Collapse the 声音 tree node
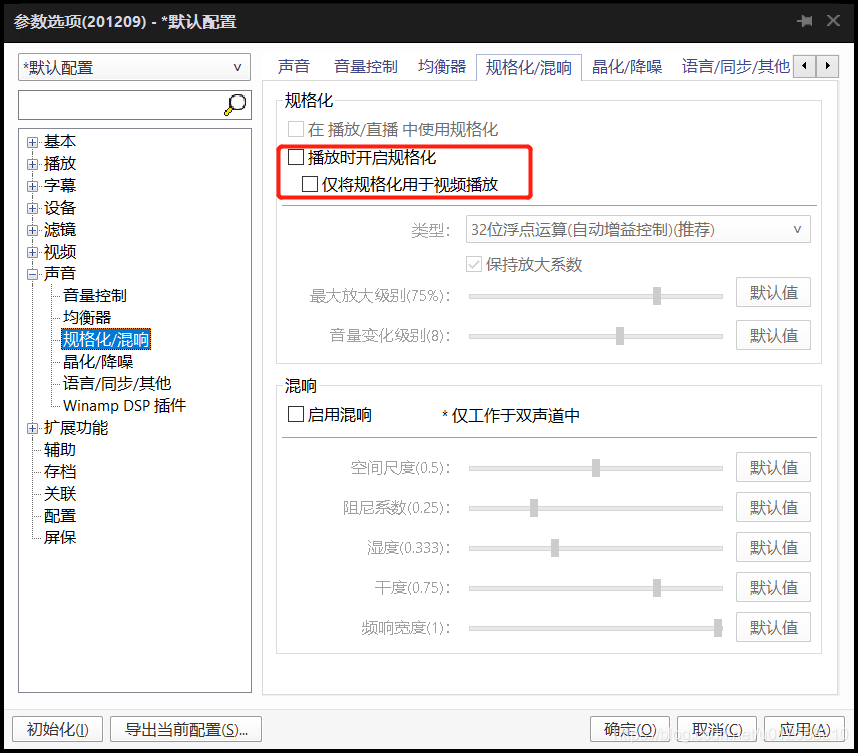Image resolution: width=858 pixels, height=753 pixels. pyautogui.click(x=33, y=273)
